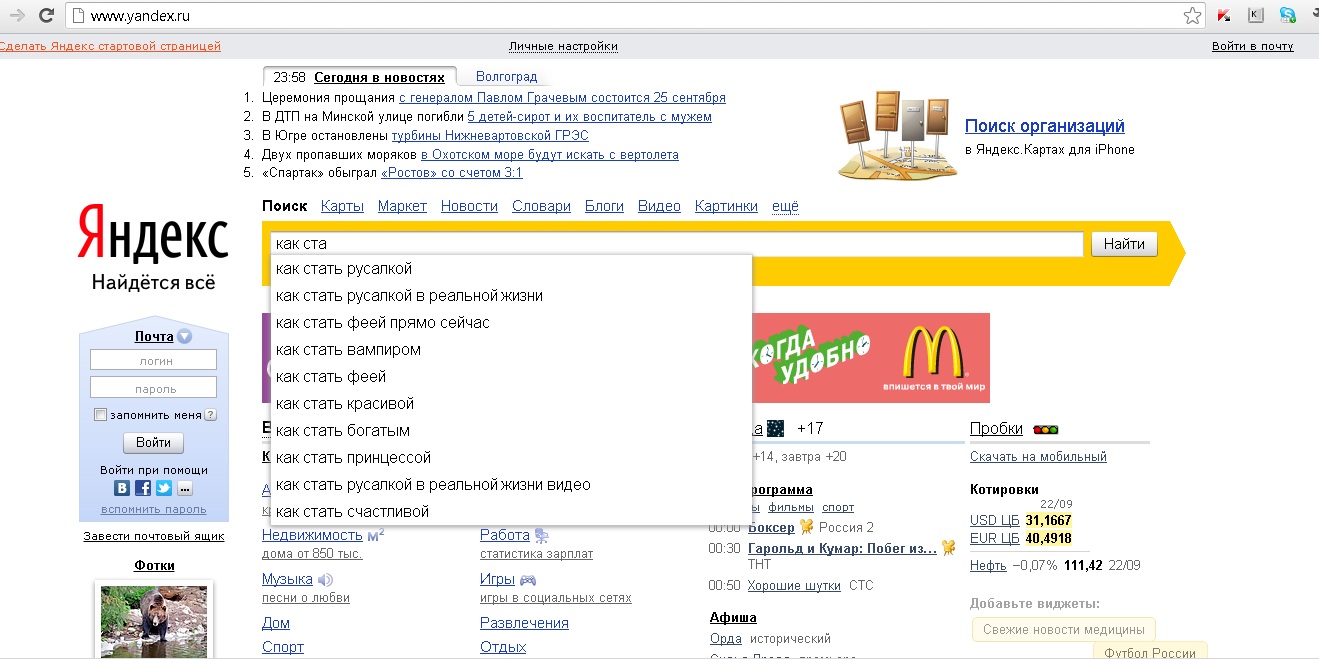Image resolution: width=1319 pixels, height=659 pixels.
Task: Pick suggestion 'как стать богатым'
Action: point(511,431)
